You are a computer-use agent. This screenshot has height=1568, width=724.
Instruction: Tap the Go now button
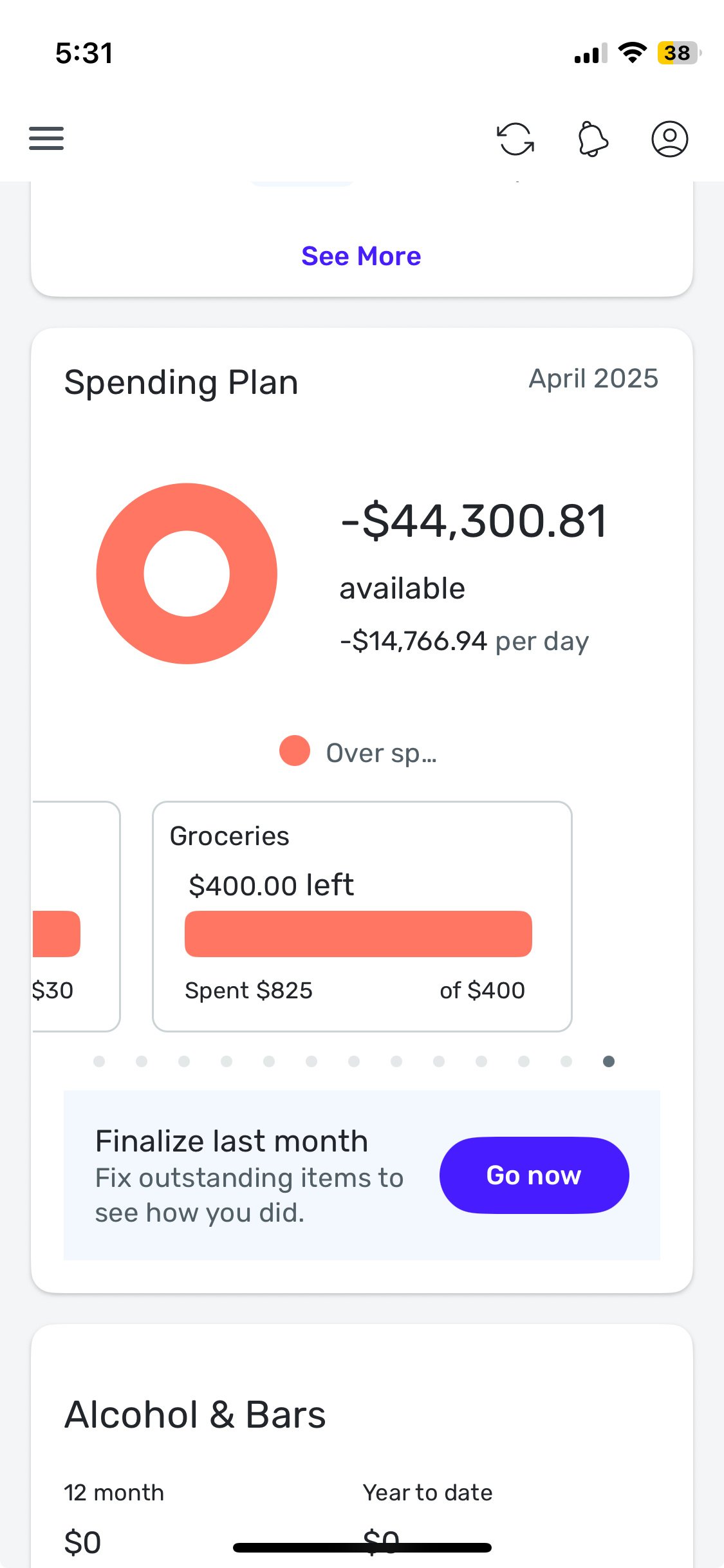534,1175
